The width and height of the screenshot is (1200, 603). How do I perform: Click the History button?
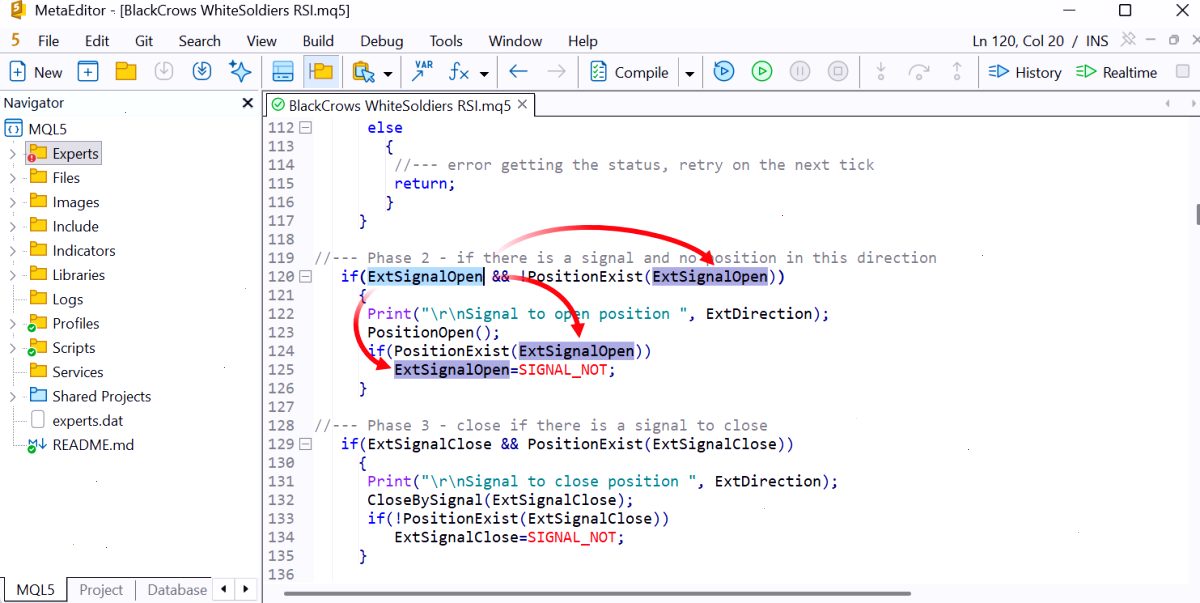(1024, 72)
